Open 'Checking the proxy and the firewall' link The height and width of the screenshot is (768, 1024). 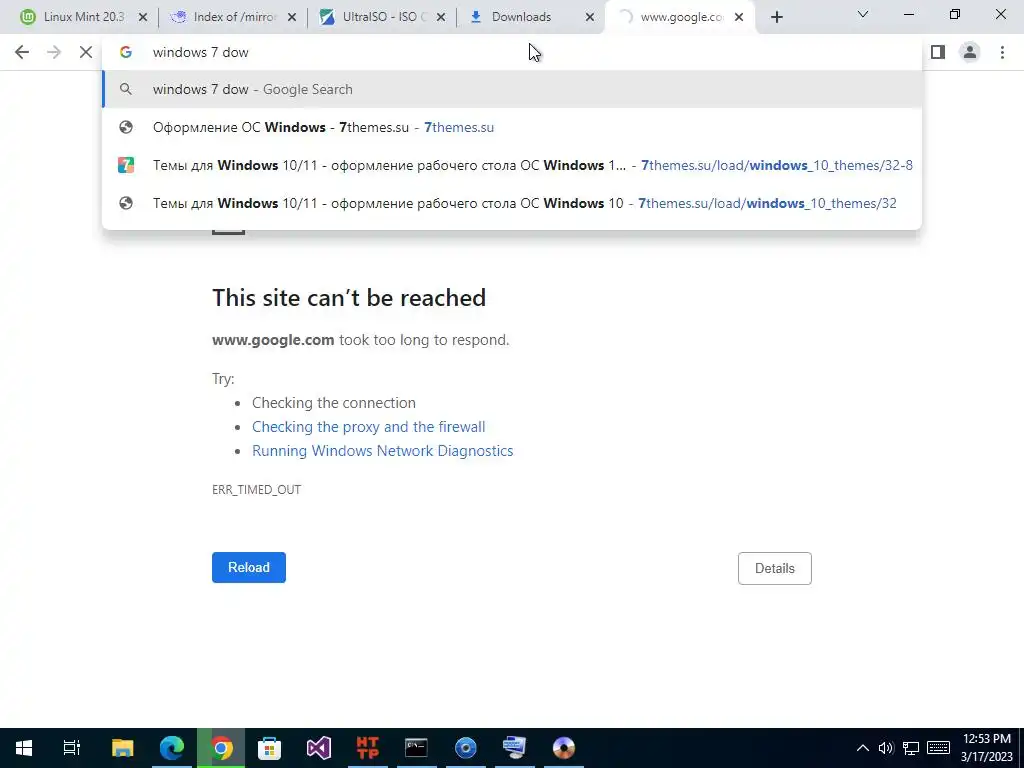(368, 426)
